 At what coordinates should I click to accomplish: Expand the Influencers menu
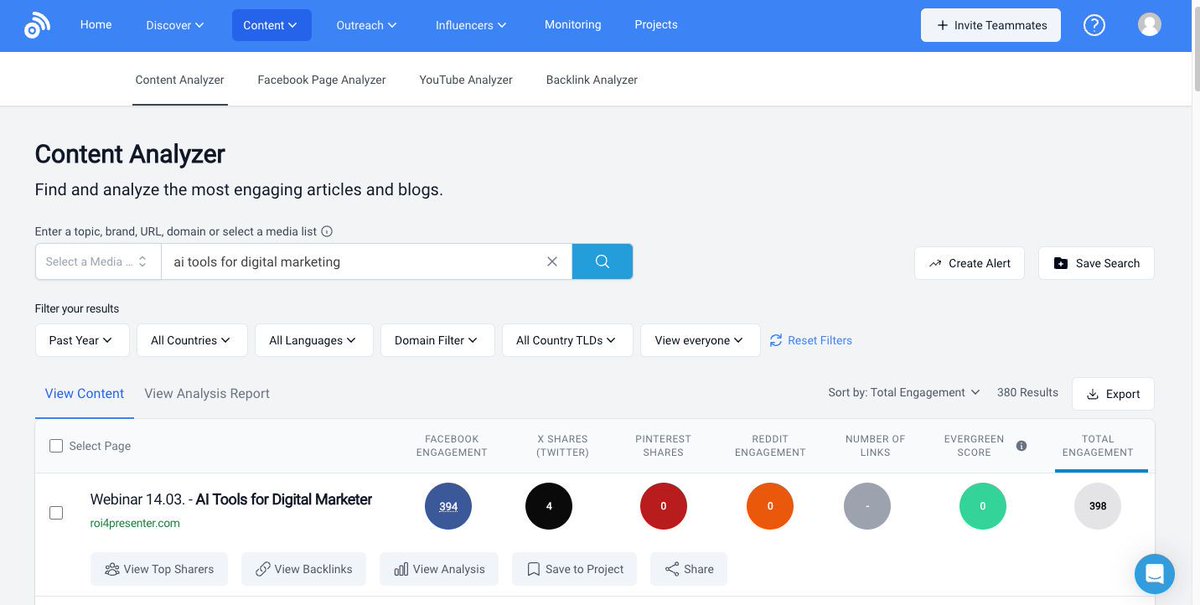click(x=471, y=25)
